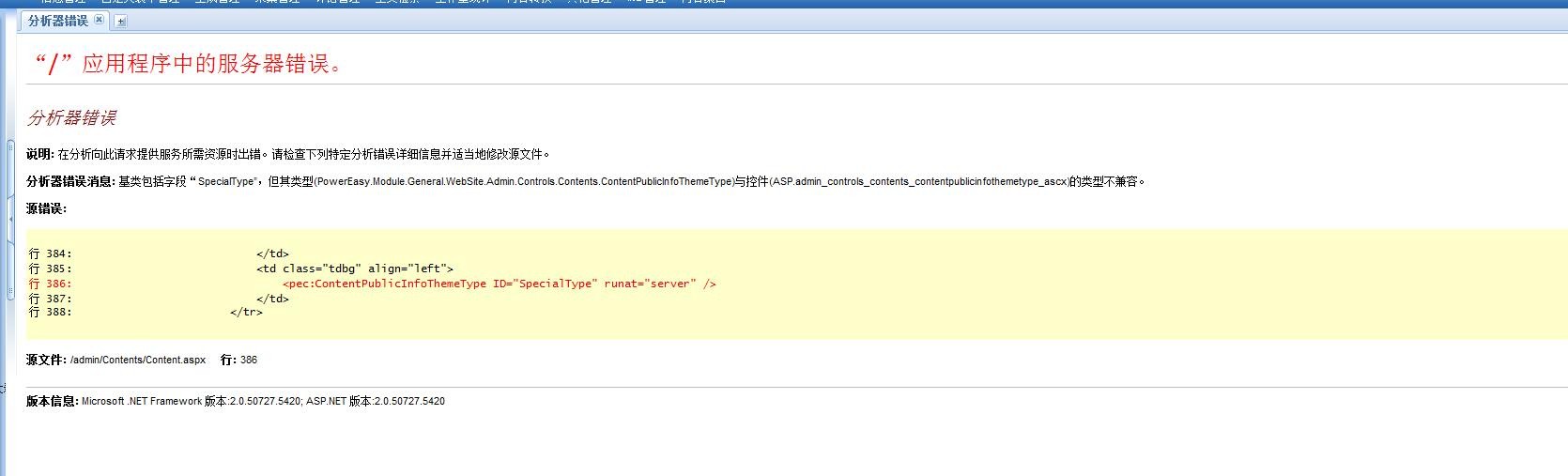Click the ASP.NET version number text
Screen dimensions: 1568x476
[x=409, y=402]
